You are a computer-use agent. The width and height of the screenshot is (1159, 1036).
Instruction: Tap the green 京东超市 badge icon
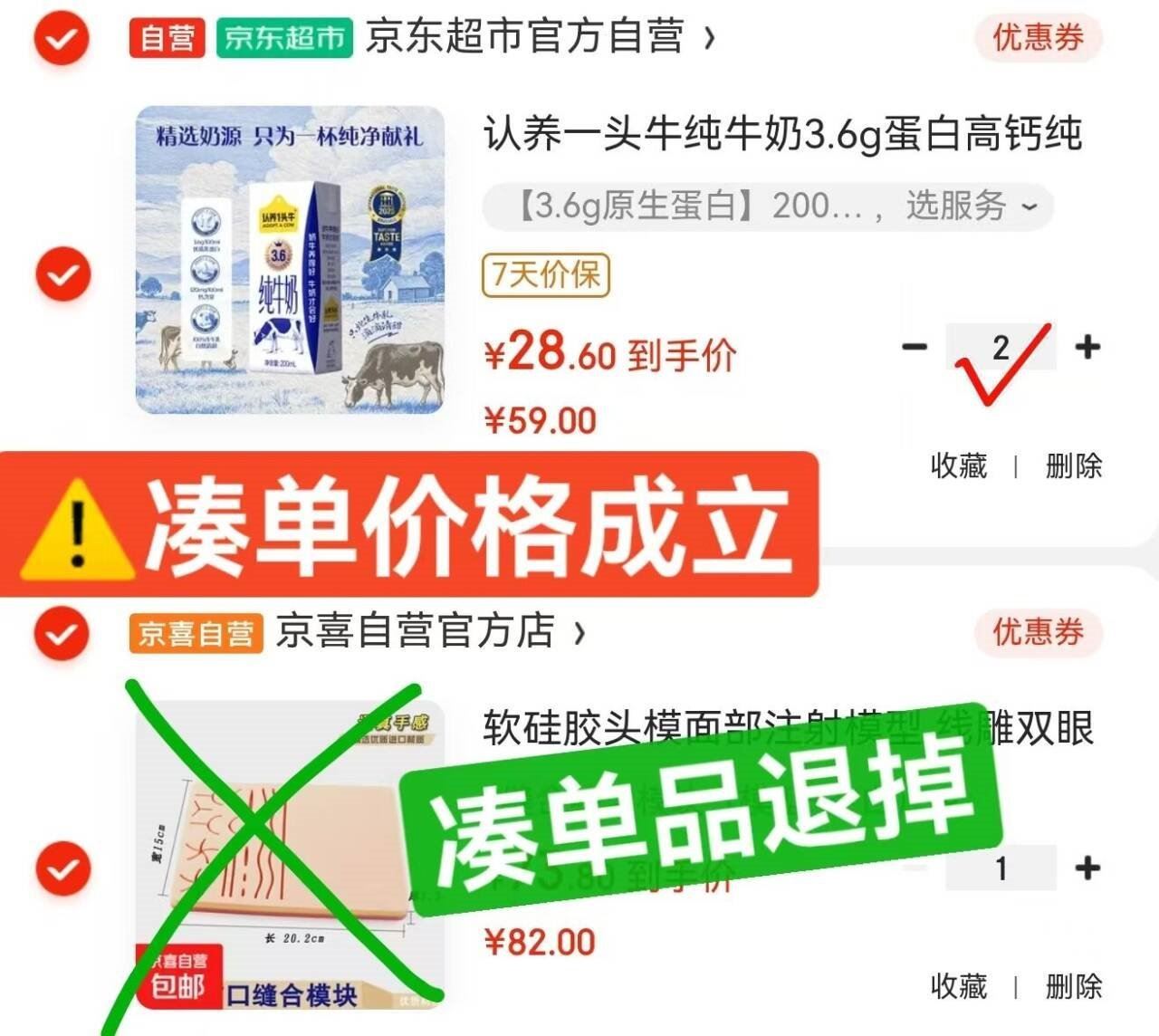pos(284,38)
